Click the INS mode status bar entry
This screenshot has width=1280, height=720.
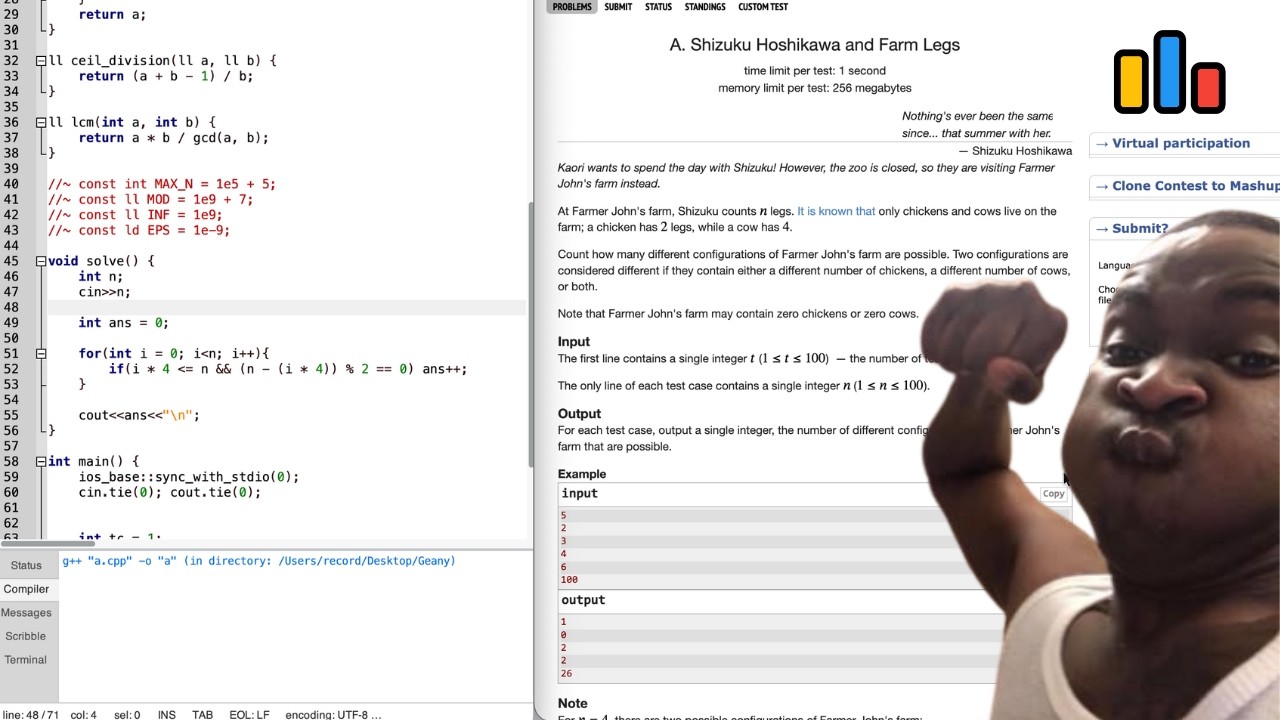[x=166, y=715]
